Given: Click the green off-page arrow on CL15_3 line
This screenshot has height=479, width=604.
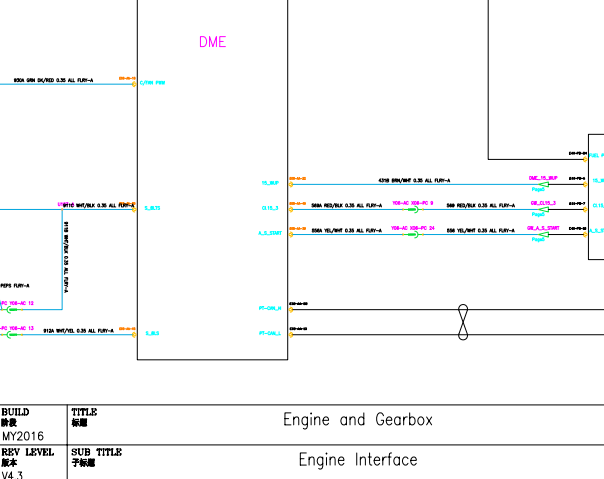Looking at the screenshot, I should [x=543, y=209].
